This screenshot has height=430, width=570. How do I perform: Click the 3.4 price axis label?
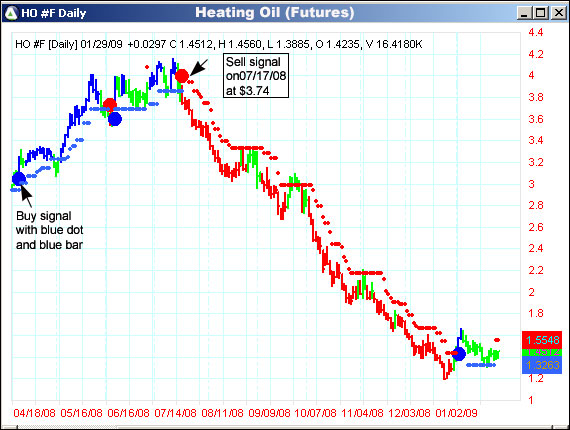pyautogui.click(x=535, y=140)
